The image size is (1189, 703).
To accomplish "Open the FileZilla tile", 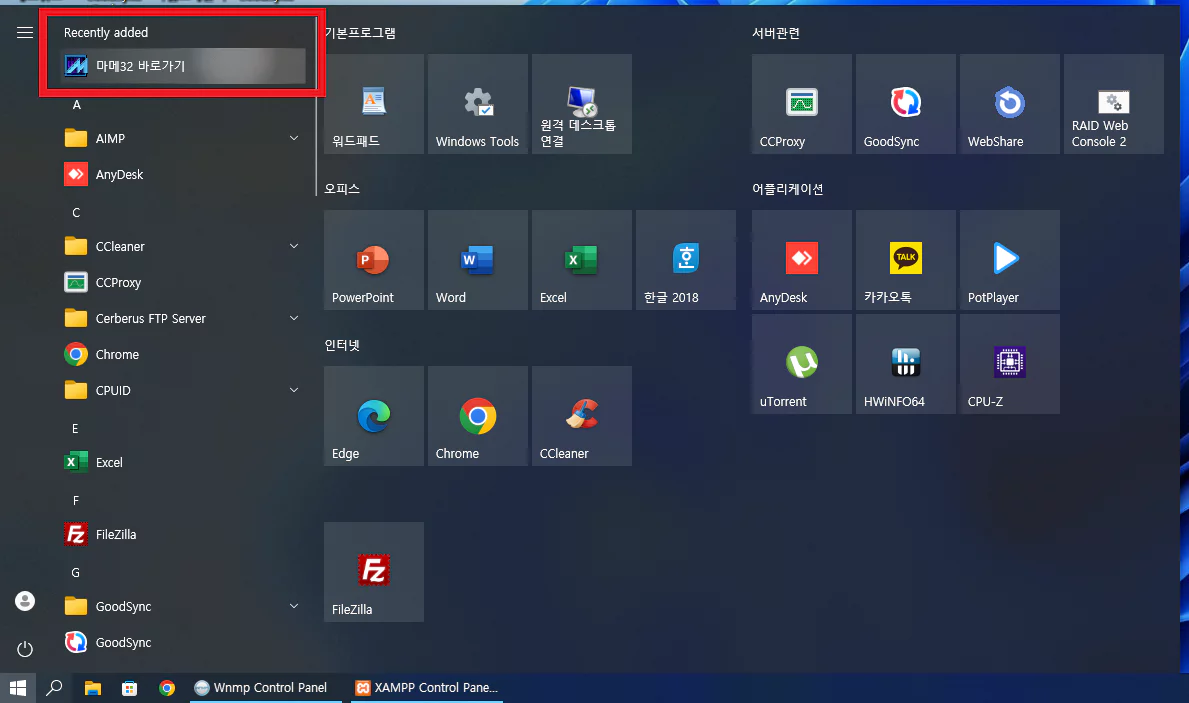I will [x=374, y=572].
